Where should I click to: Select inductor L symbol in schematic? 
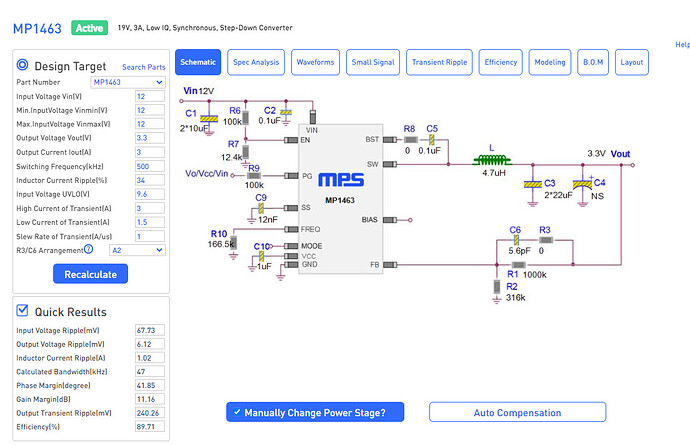pyautogui.click(x=492, y=160)
